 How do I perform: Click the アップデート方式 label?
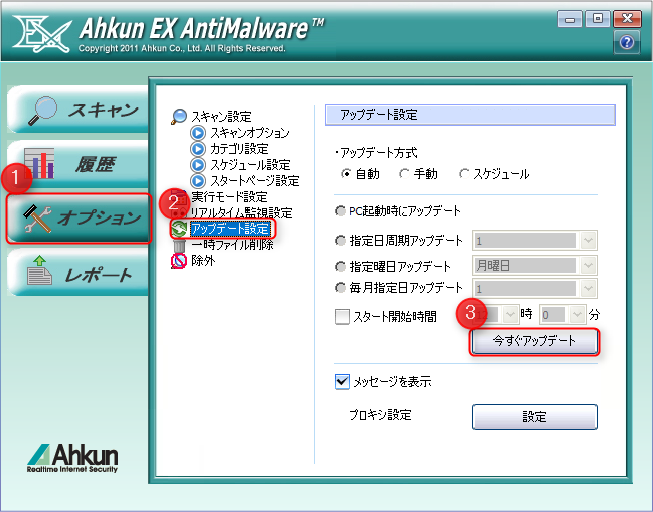tap(379, 153)
